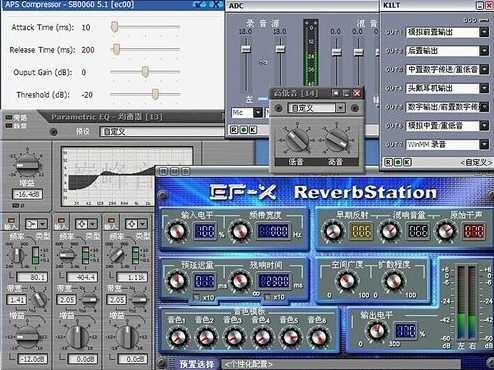Open the WinMM 录音 dropdown
This screenshot has width=494, height=370.
click(x=484, y=144)
